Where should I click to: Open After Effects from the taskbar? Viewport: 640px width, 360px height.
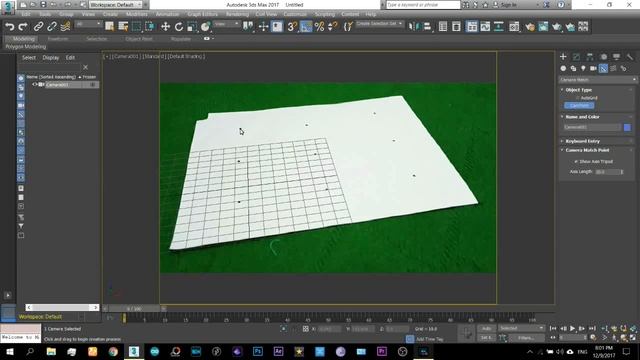point(278,351)
